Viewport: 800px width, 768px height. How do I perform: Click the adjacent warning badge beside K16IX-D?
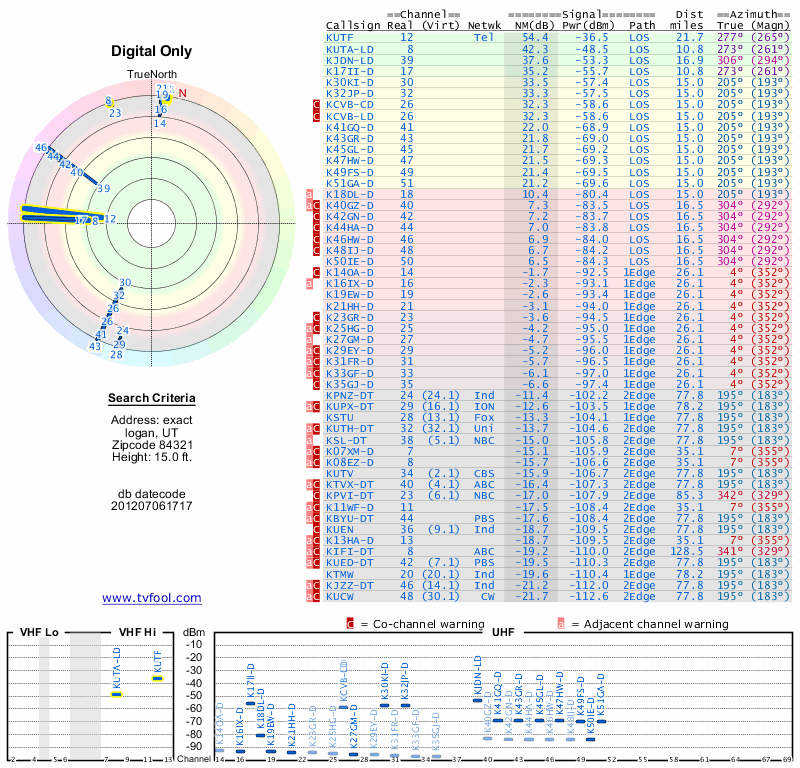309,284
